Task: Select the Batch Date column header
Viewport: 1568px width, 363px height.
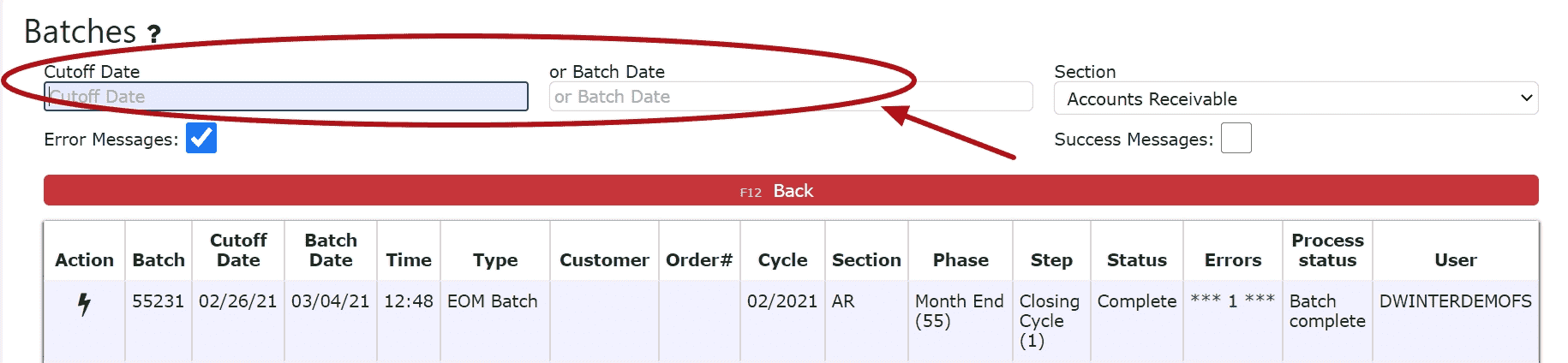Action: tap(331, 250)
